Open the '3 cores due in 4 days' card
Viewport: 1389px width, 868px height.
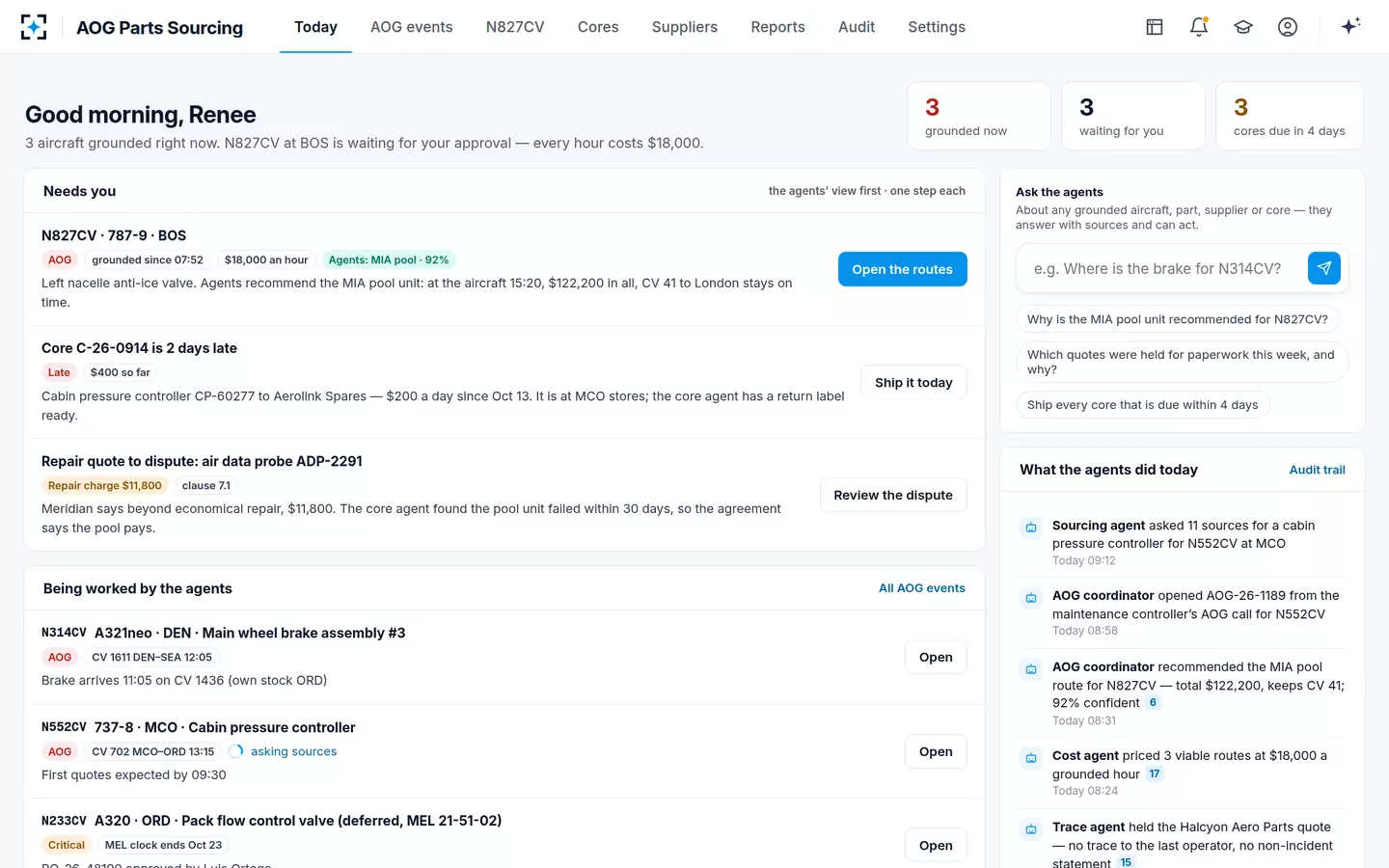[1290, 116]
